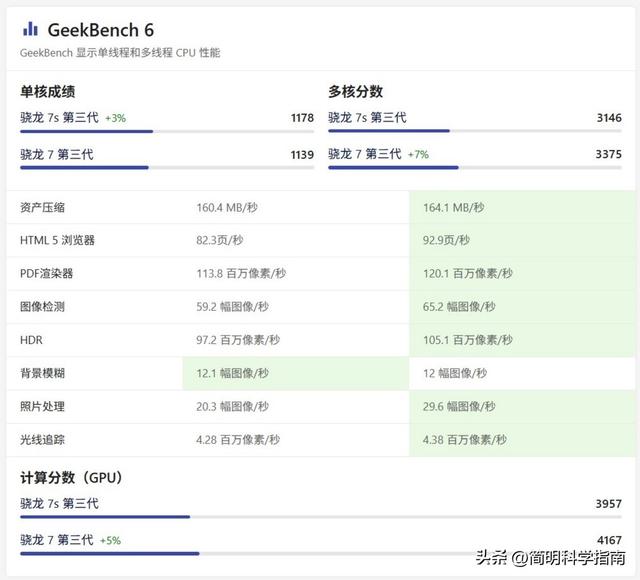Click the 65.2 幅图像/秒 value
Viewport: 640px width, 580px height.
coord(459,307)
